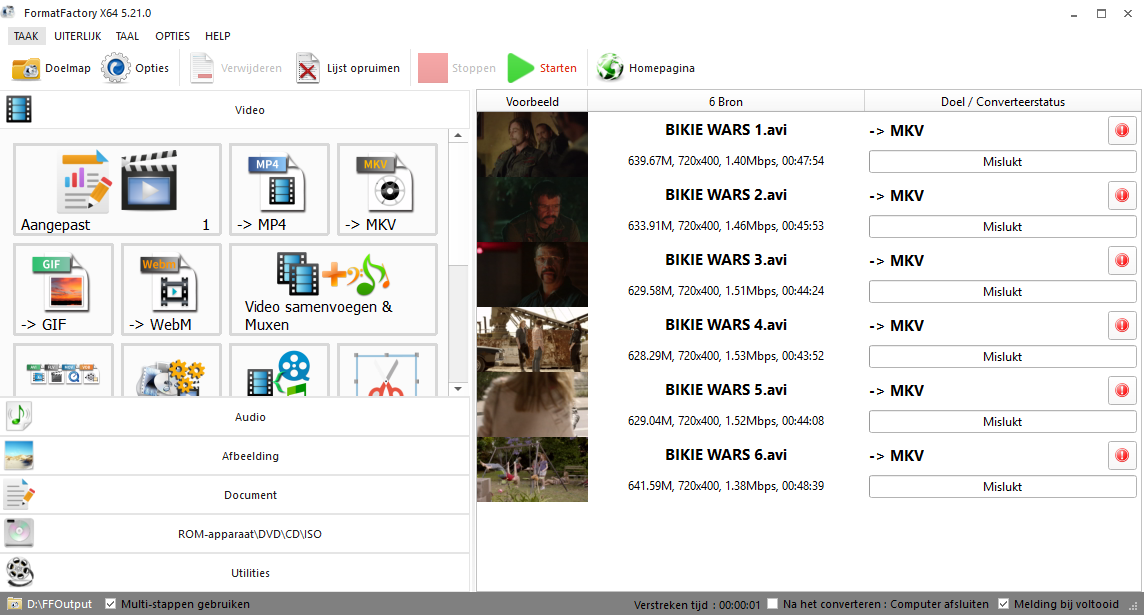Expand the Document category section
The width and height of the screenshot is (1144, 615).
(235, 495)
